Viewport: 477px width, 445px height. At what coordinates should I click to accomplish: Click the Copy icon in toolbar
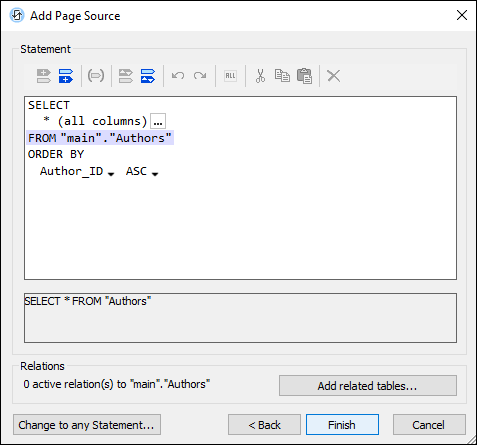(282, 76)
